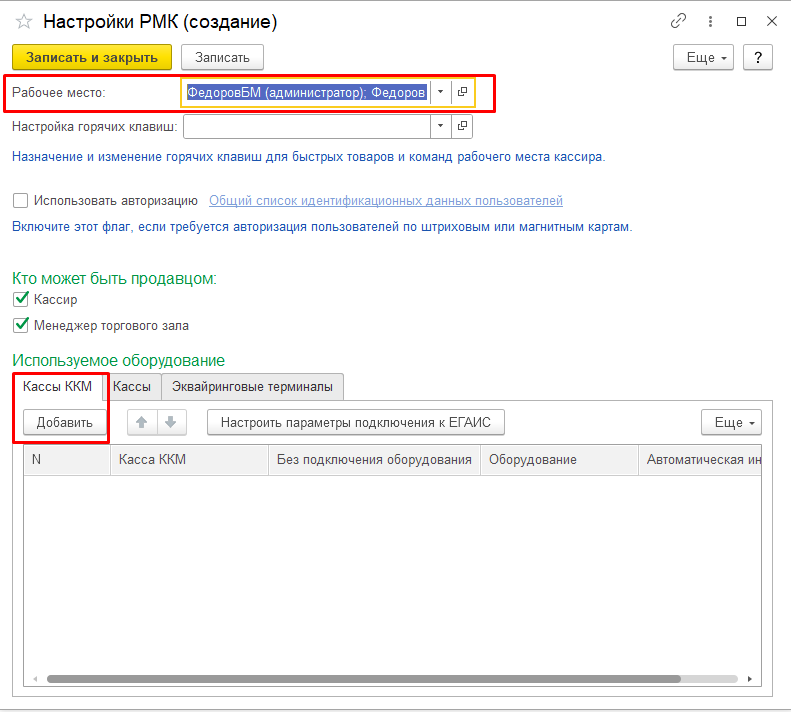This screenshot has height=712, width=791.
Task: Open the vertical dots window menu
Action: click(x=711, y=21)
